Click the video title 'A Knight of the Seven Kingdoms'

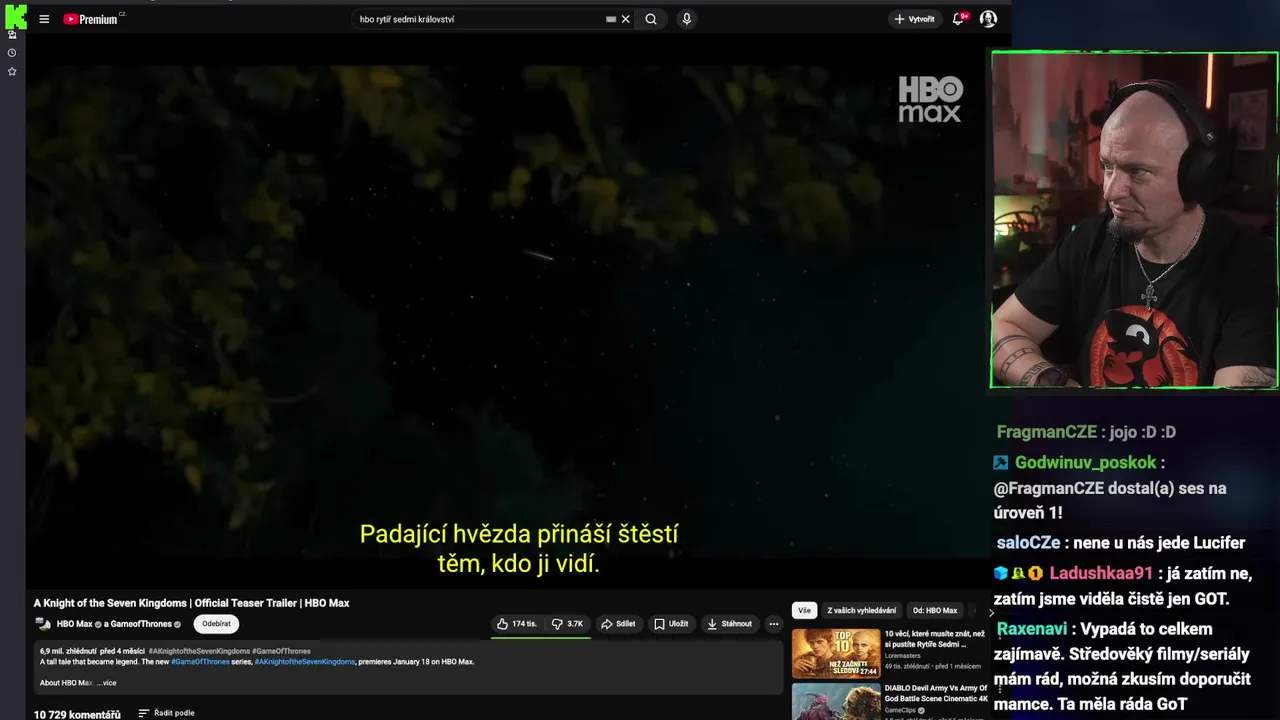[x=191, y=603]
